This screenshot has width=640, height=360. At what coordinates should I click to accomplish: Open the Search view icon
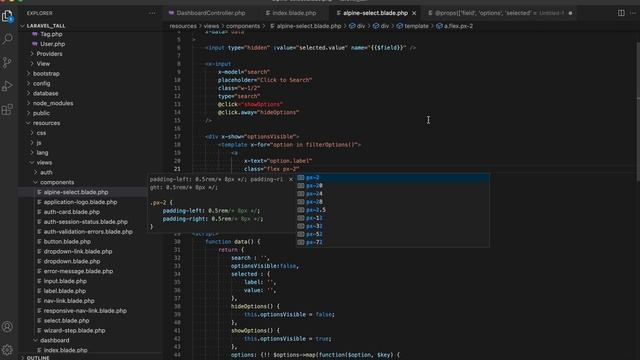click(x=7, y=39)
